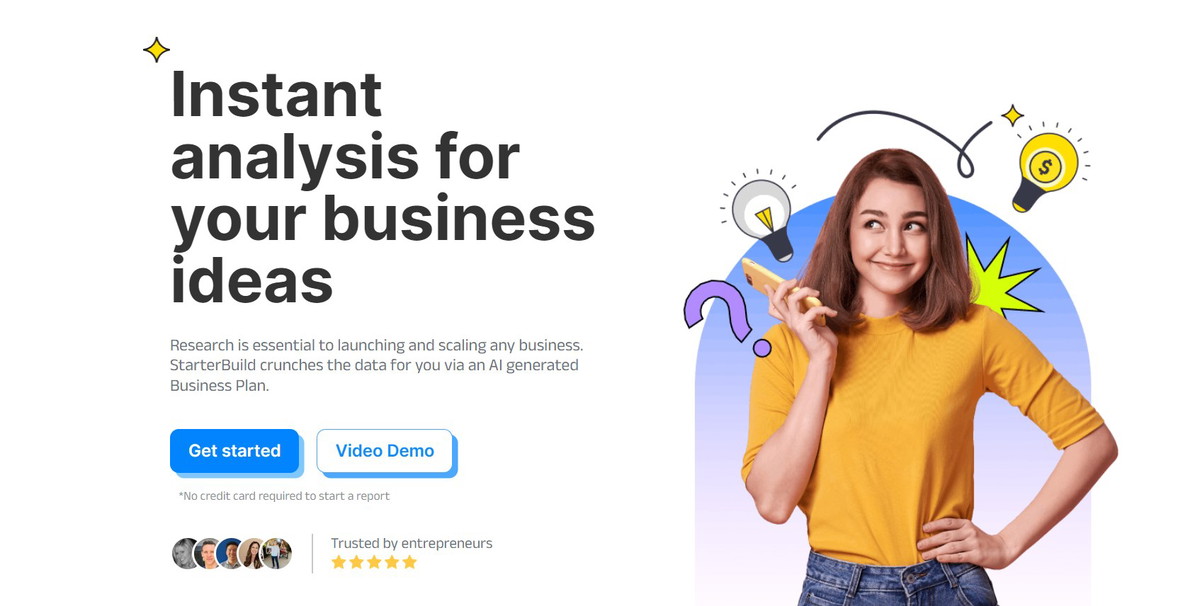Click the 'Instant analysis' headline text

coord(382,187)
